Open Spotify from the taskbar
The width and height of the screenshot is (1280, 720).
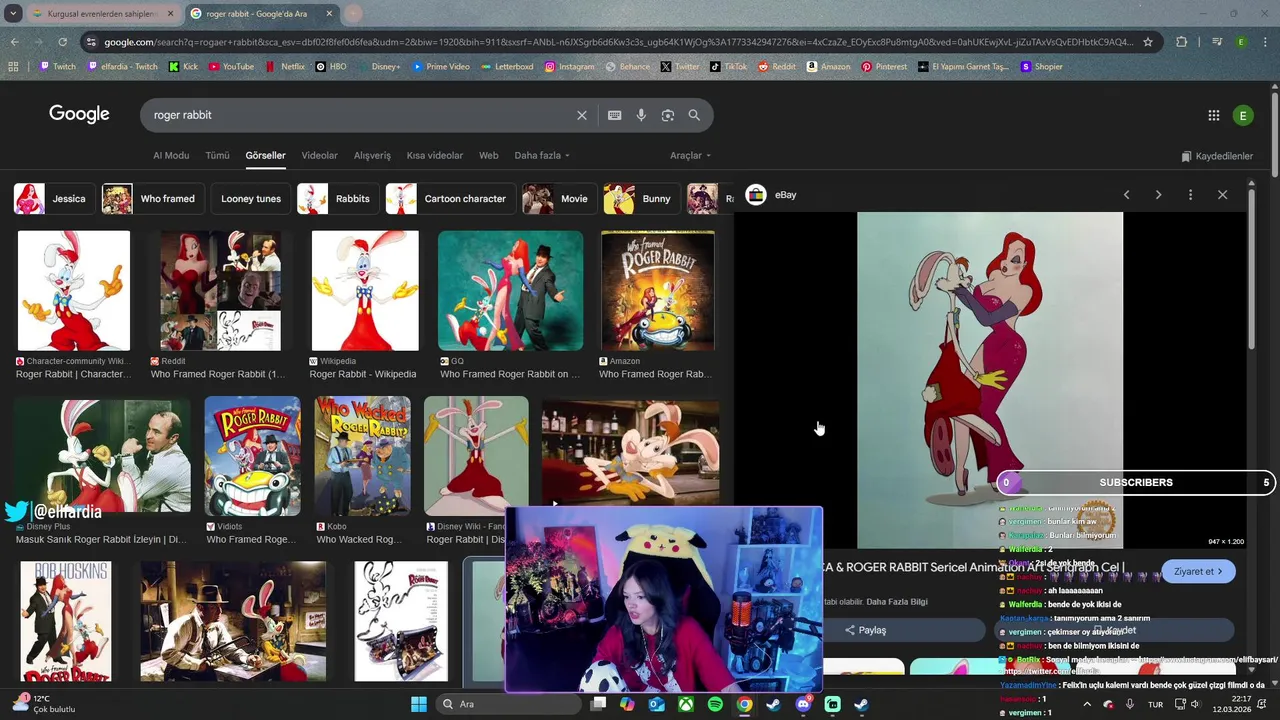(x=715, y=704)
